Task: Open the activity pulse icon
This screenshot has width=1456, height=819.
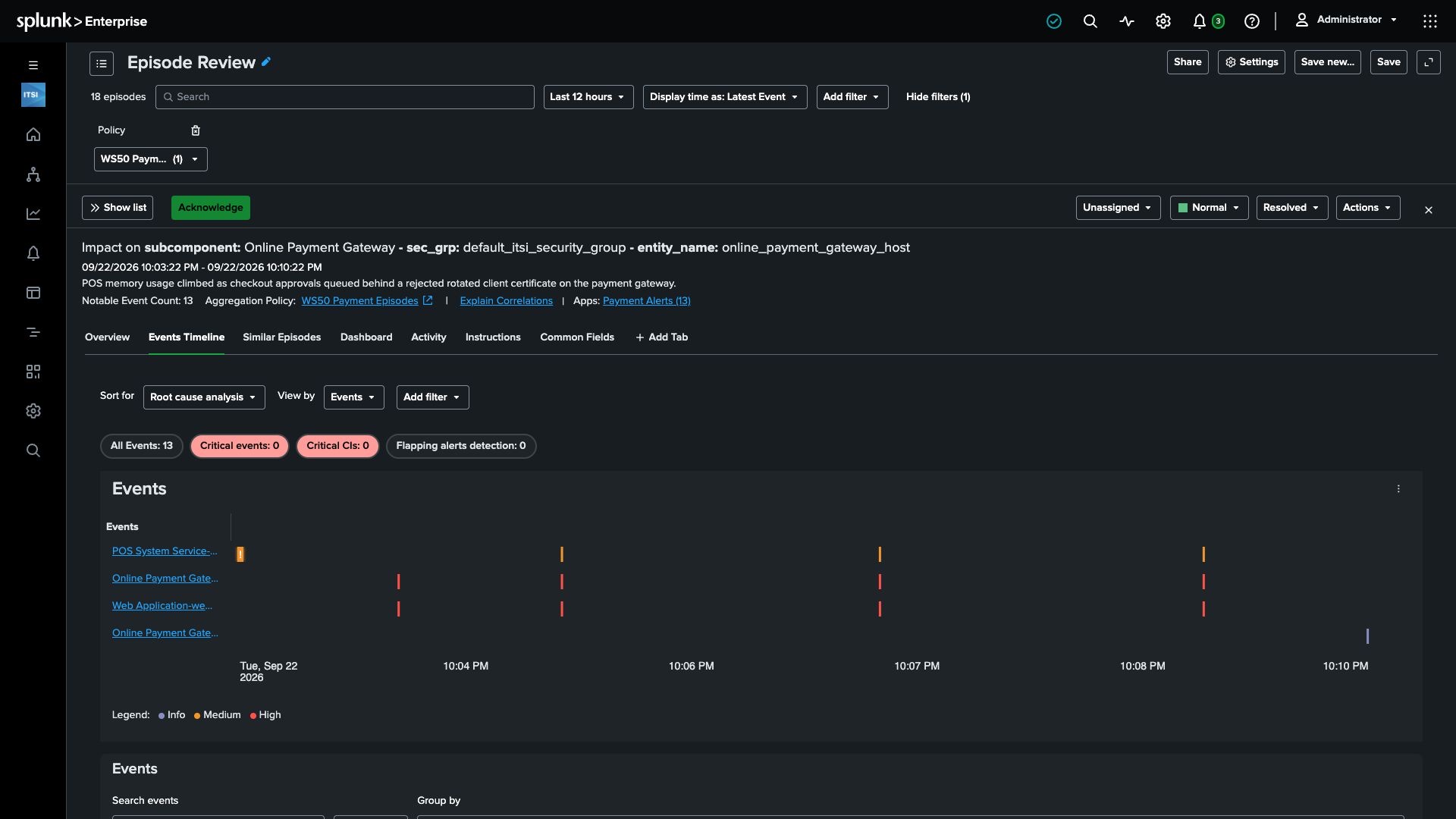Action: point(1127,21)
